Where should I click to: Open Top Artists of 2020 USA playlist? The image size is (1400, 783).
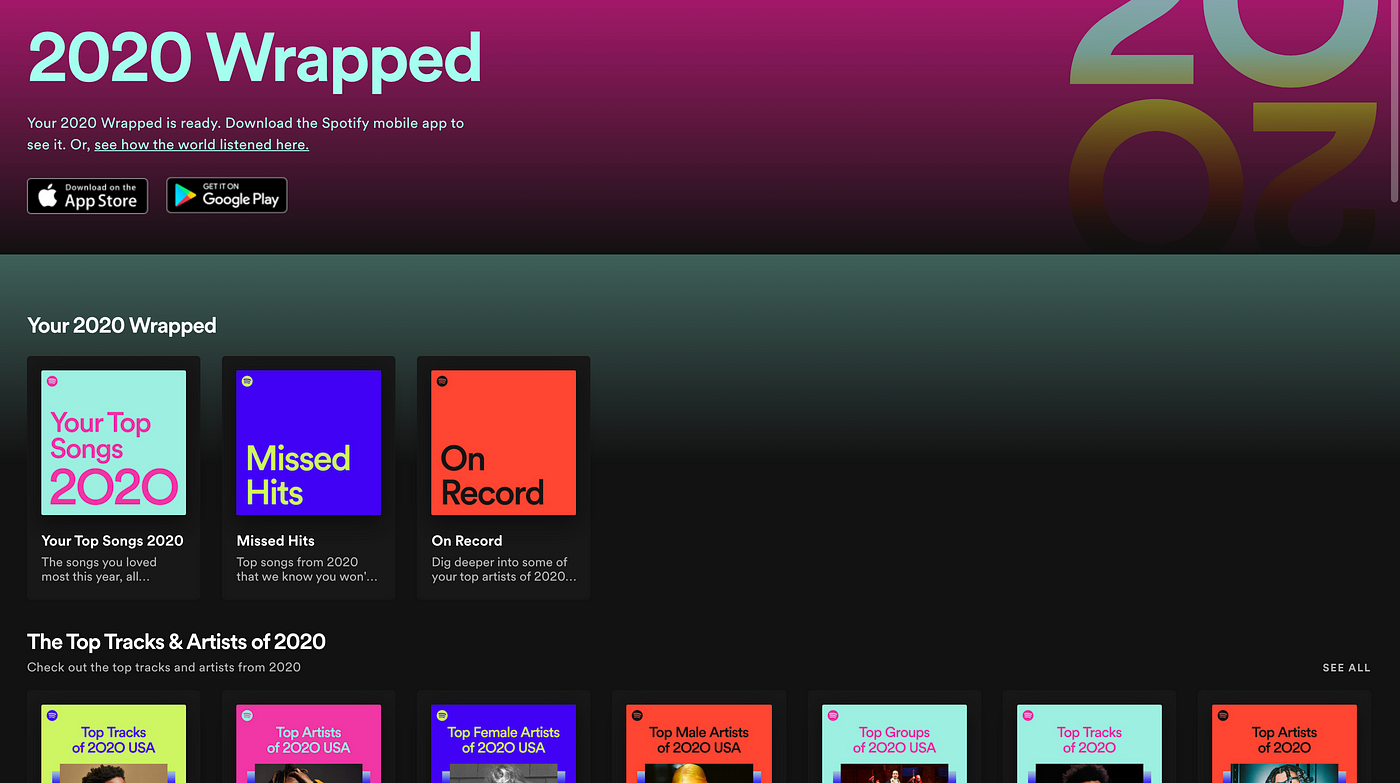(x=308, y=737)
